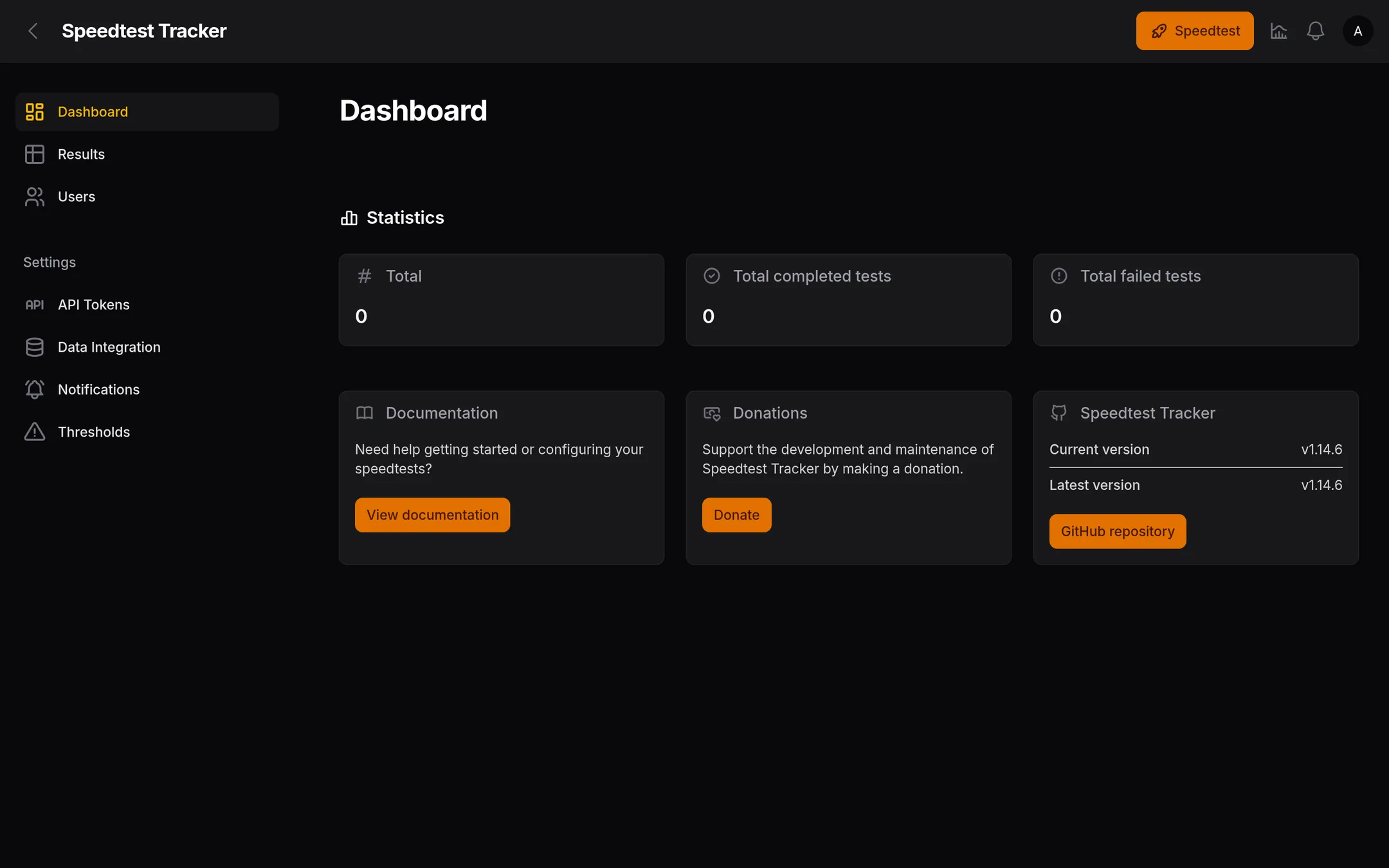Click the Total failed tests label
This screenshot has height=868, width=1389.
coord(1140,276)
